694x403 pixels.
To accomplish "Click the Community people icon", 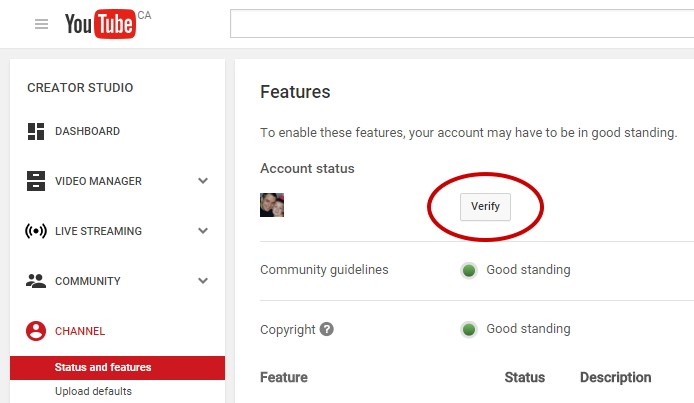I will (36, 281).
